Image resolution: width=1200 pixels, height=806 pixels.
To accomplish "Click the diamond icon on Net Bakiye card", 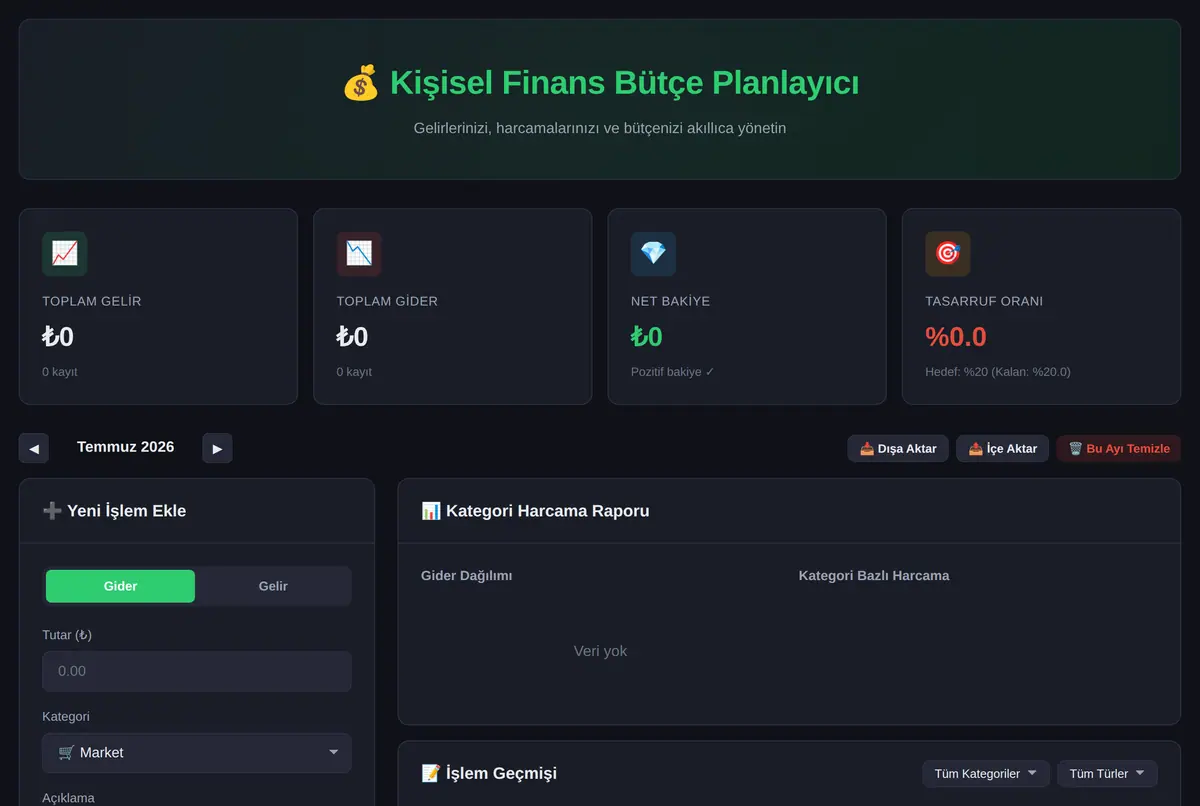I will click(653, 254).
